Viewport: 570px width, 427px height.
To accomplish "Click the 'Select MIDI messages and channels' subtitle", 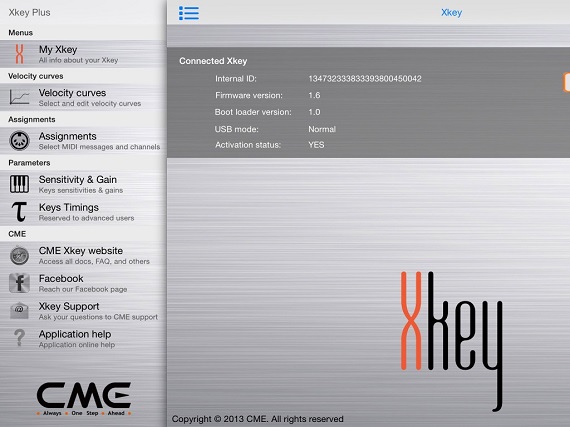I will [99, 147].
